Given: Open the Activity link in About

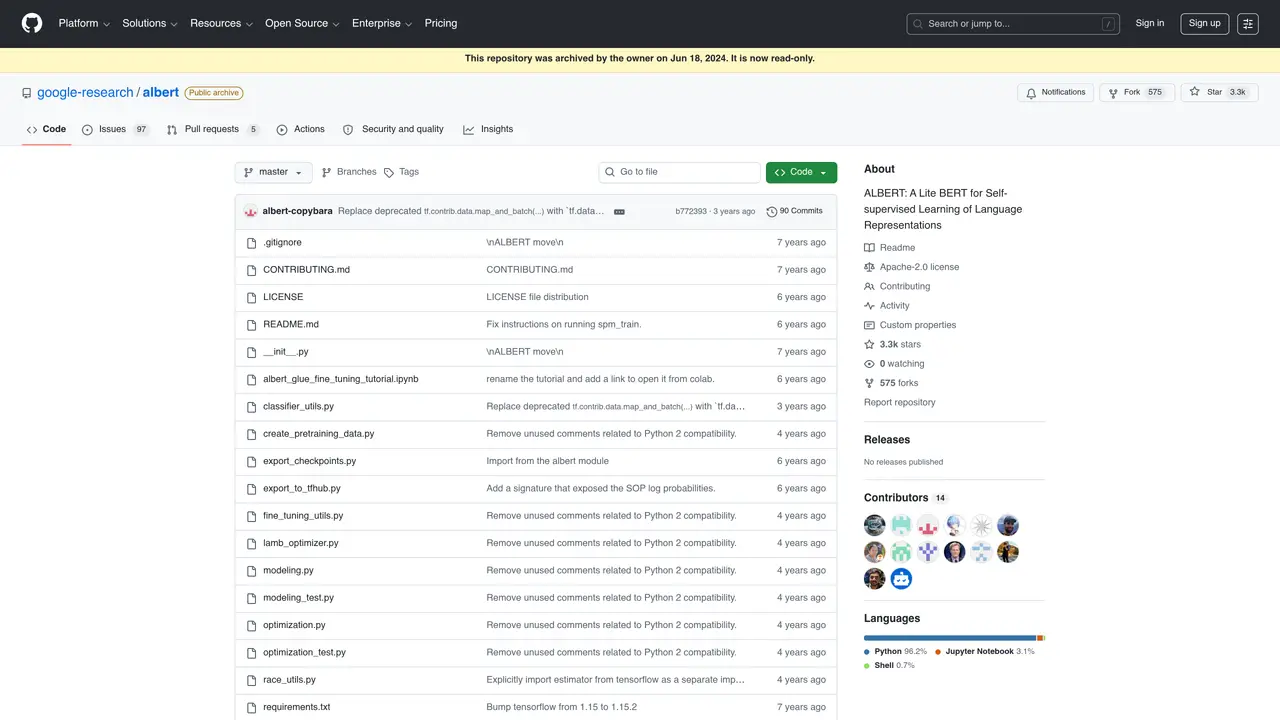Looking at the screenshot, I should 887,306.
